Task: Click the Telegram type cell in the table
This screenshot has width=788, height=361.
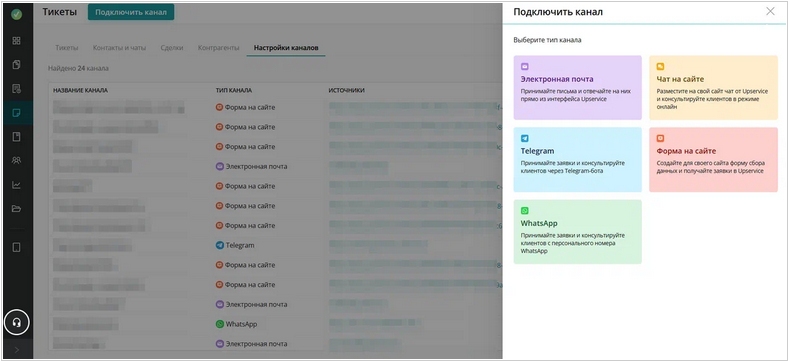Action: [235, 245]
